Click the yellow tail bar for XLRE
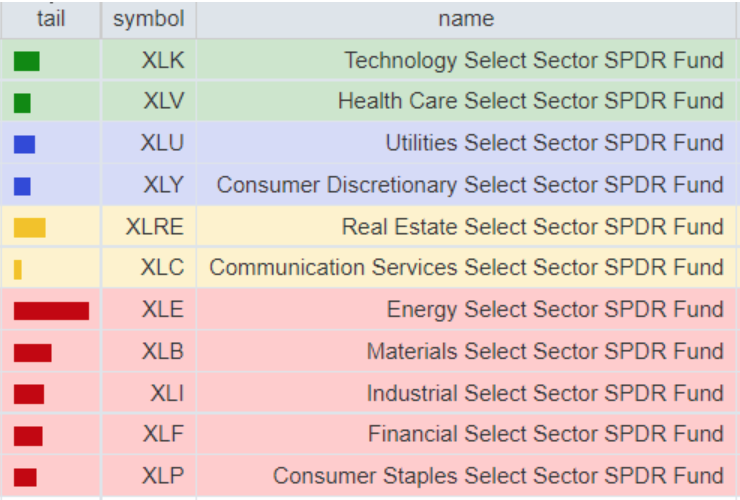Screen dimensions: 740x500 [30, 228]
